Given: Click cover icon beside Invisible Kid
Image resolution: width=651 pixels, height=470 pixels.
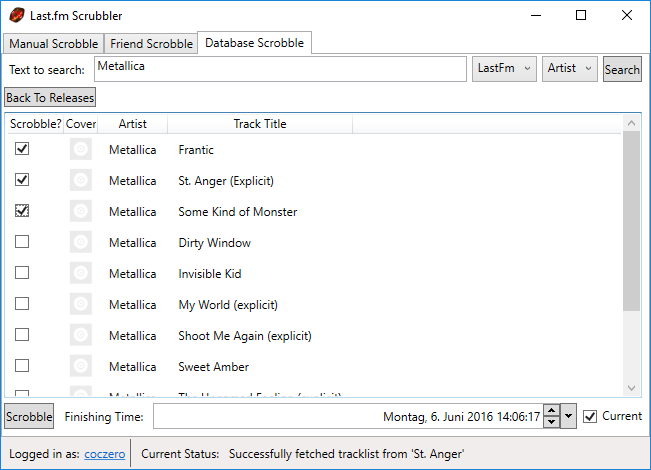Looking at the screenshot, I should coord(81,273).
